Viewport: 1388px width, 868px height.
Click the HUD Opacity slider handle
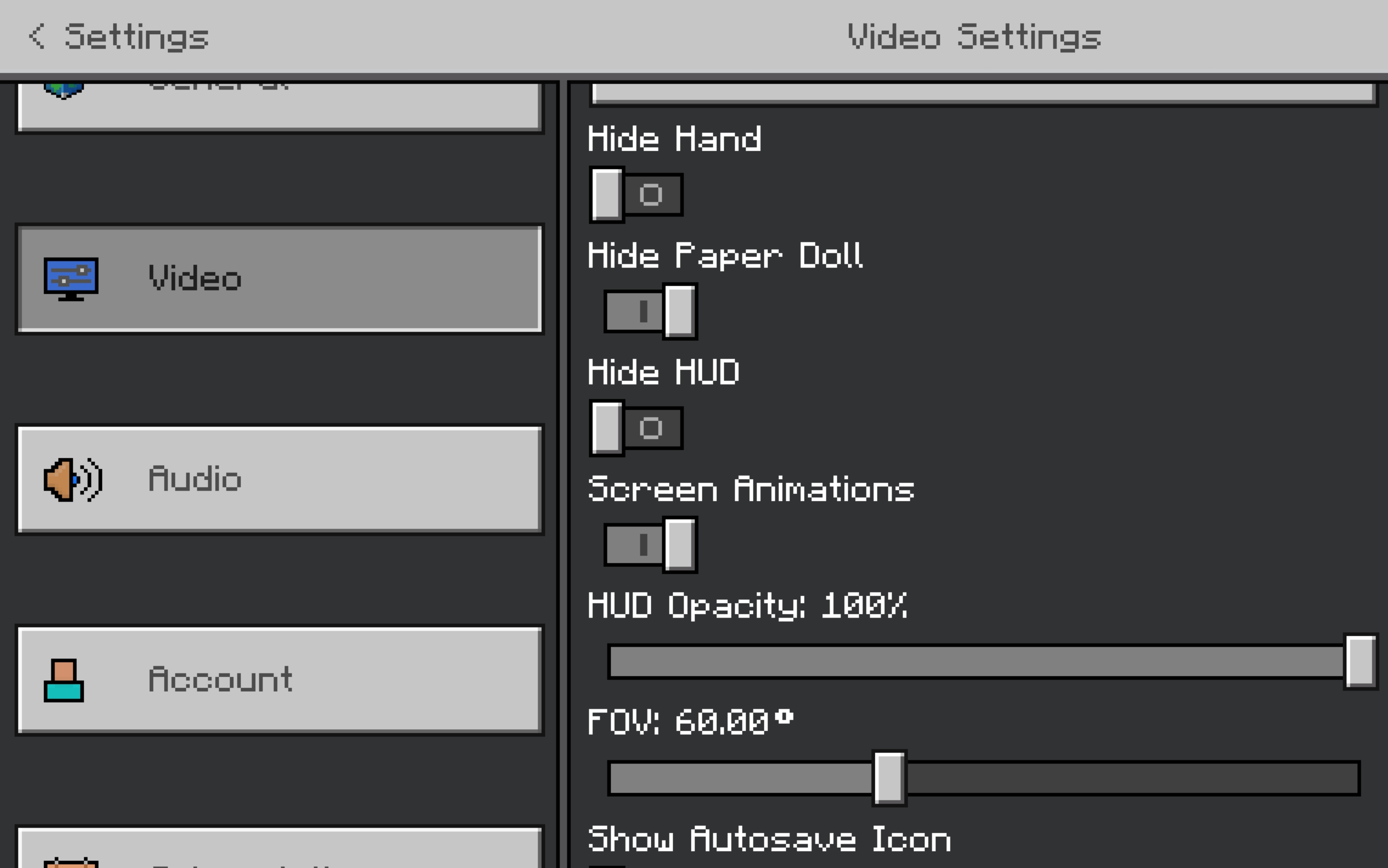tap(1360, 661)
